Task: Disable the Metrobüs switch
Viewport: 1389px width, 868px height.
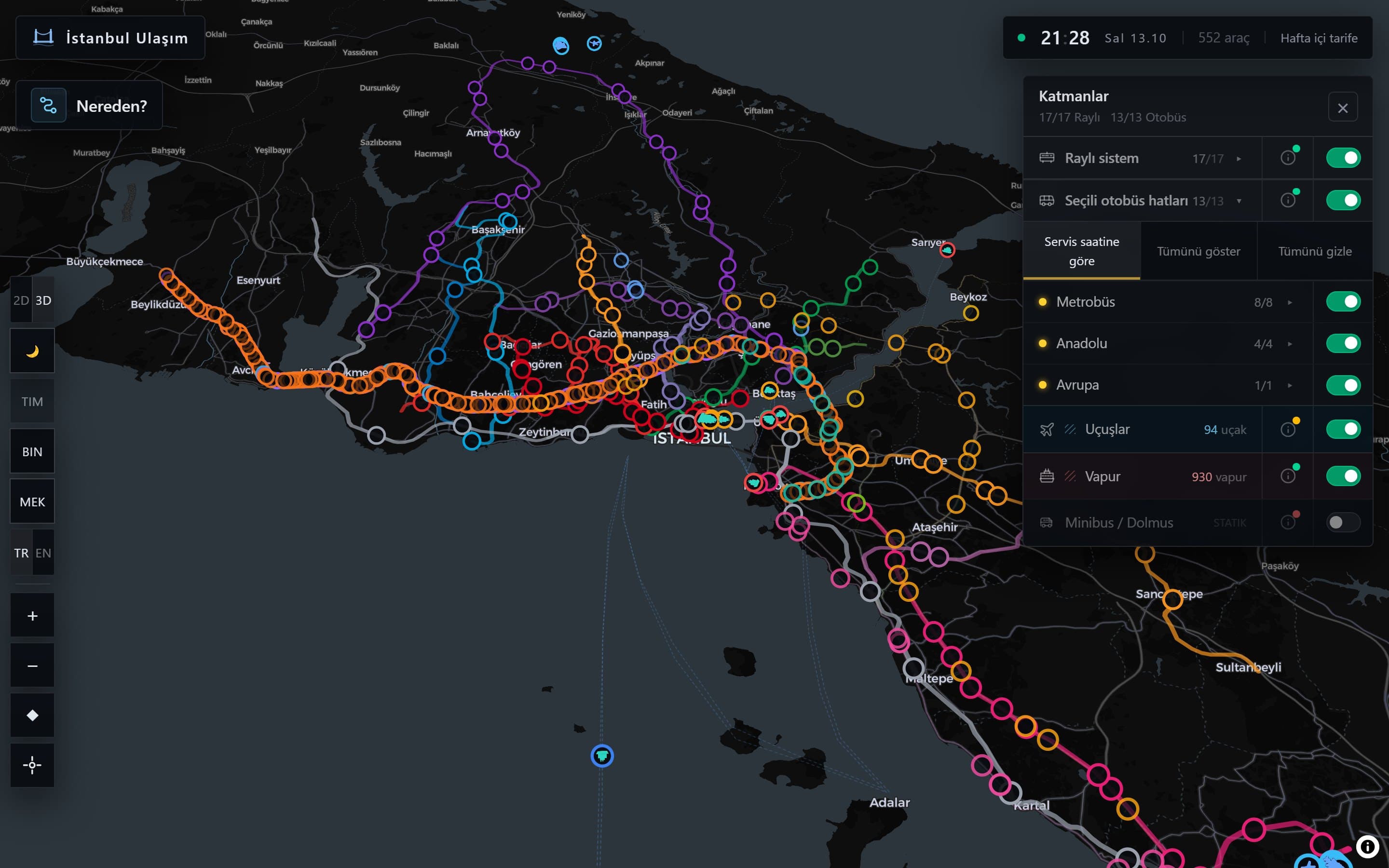Action: point(1343,302)
